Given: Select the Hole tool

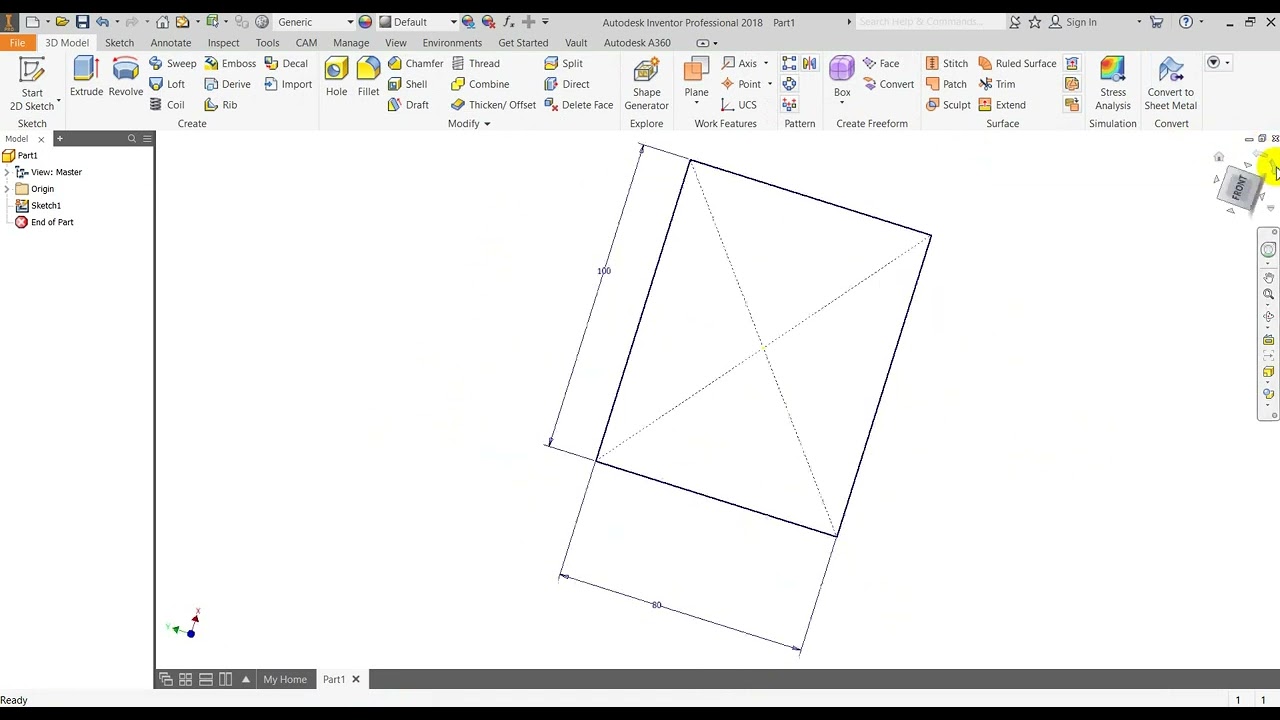Looking at the screenshot, I should click(x=336, y=77).
